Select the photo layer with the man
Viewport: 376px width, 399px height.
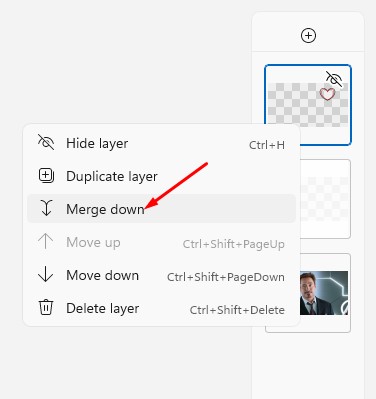tap(324, 293)
